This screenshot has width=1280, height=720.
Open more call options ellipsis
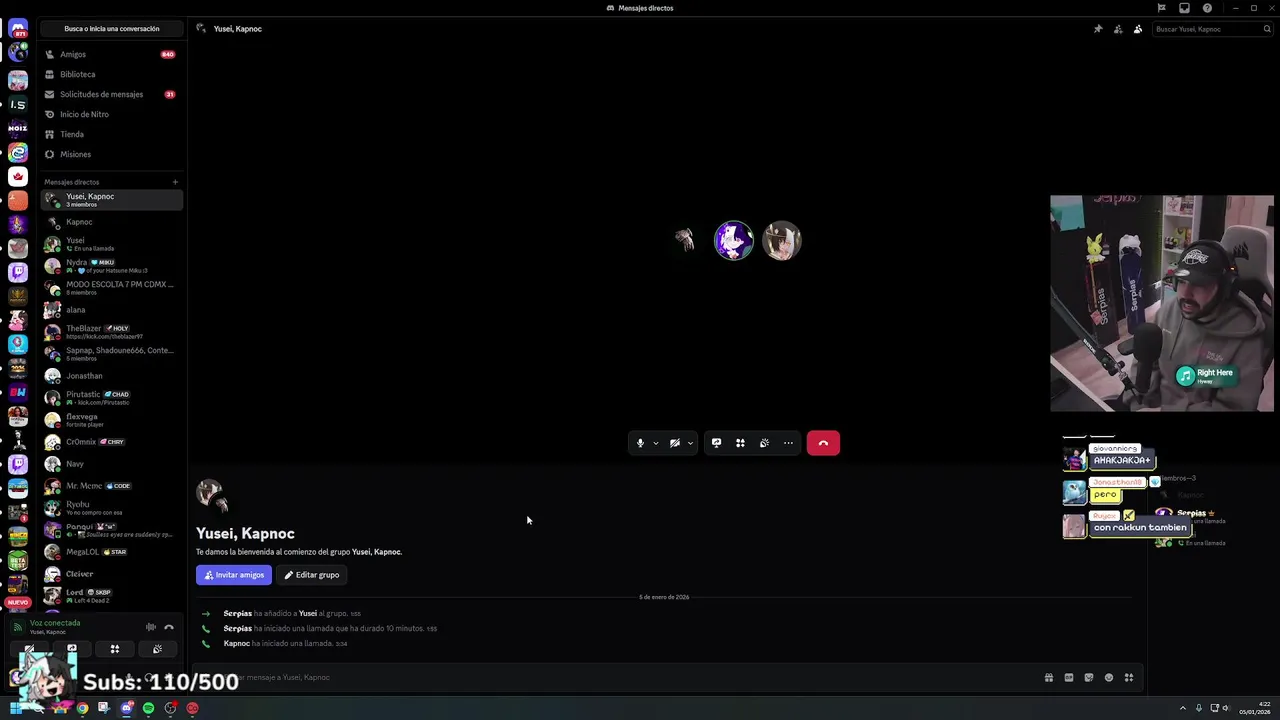[788, 443]
